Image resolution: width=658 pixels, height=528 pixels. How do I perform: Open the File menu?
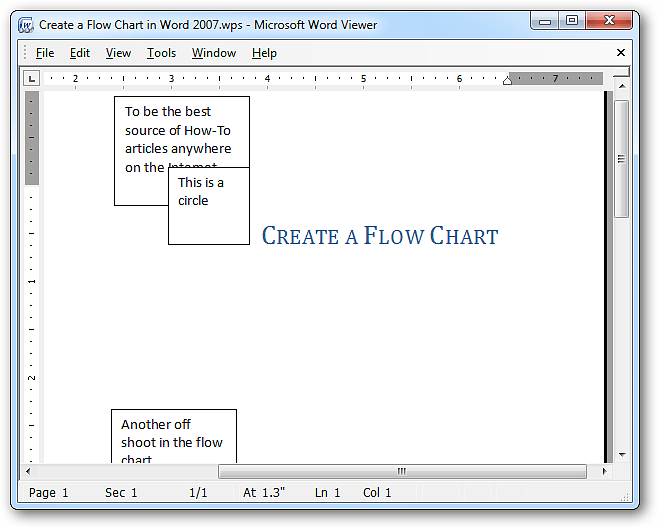coord(45,53)
